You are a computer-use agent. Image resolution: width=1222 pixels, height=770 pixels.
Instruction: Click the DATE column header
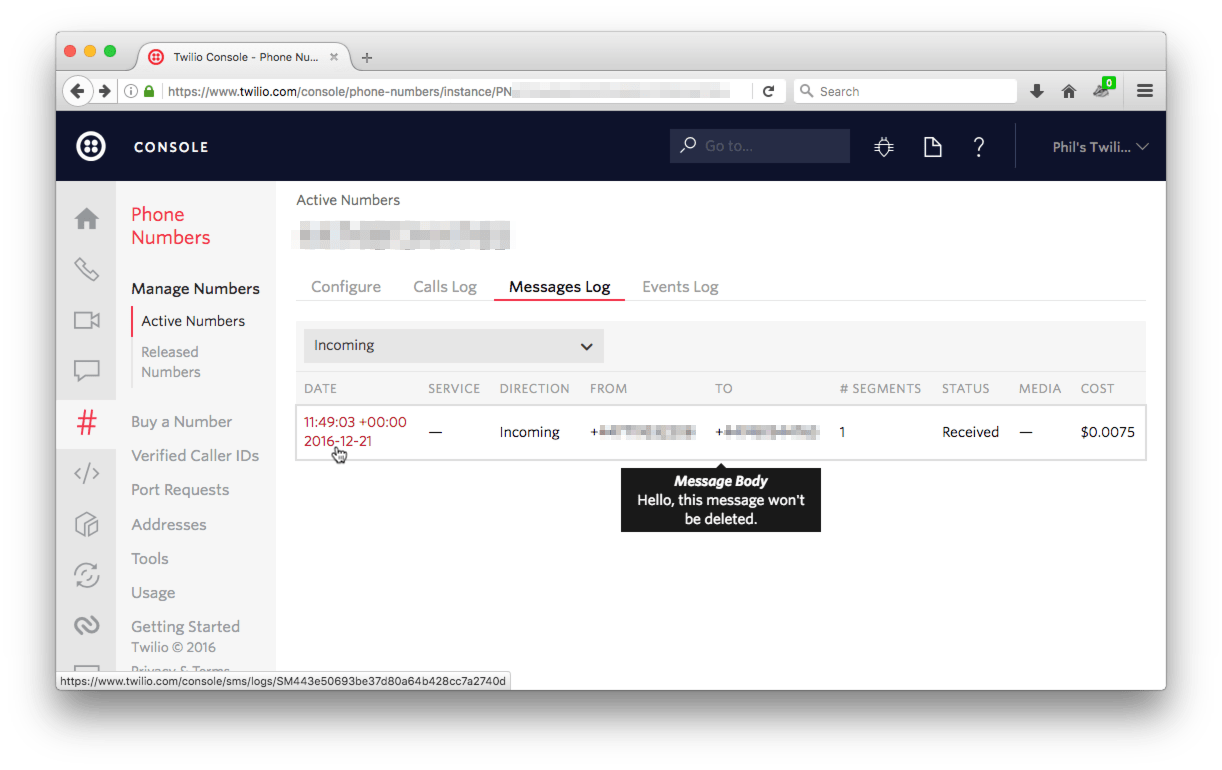(x=320, y=389)
